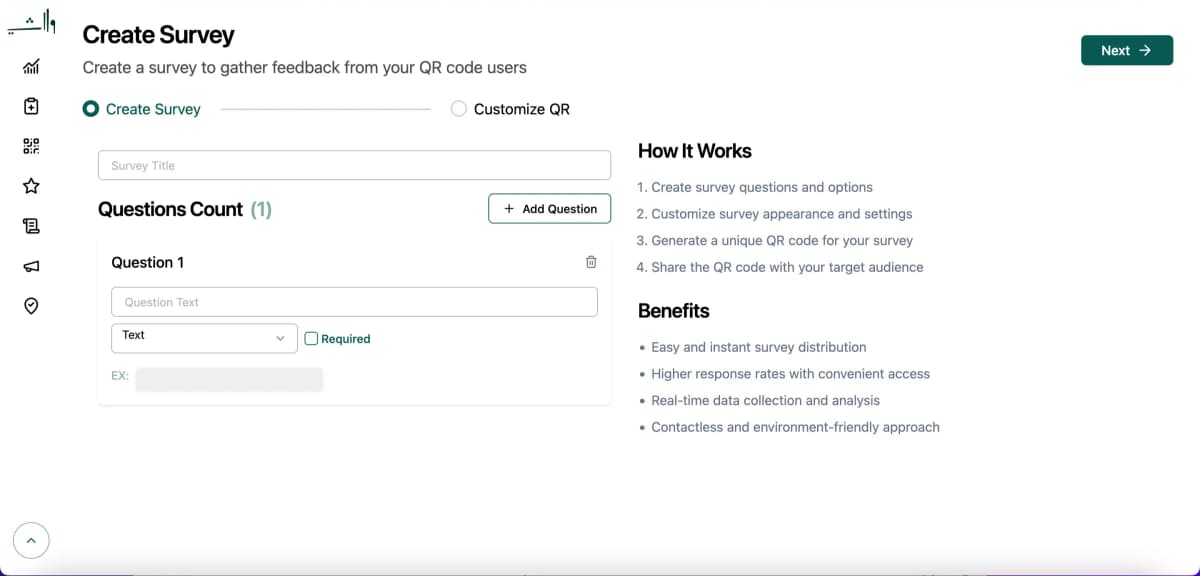Viewport: 1200px width, 576px height.
Task: Open the scroll document sidebar icon
Action: click(x=31, y=226)
